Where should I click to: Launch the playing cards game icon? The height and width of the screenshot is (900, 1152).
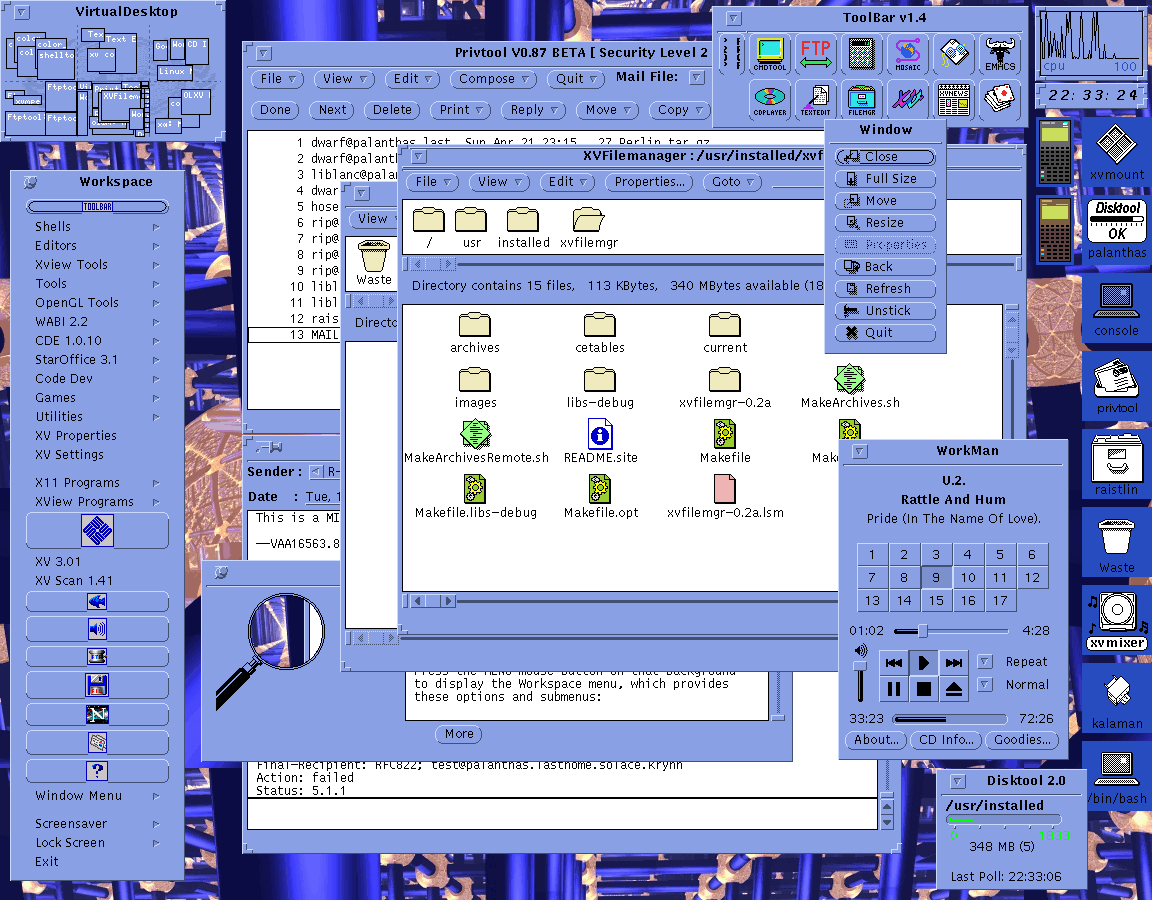(1000, 99)
